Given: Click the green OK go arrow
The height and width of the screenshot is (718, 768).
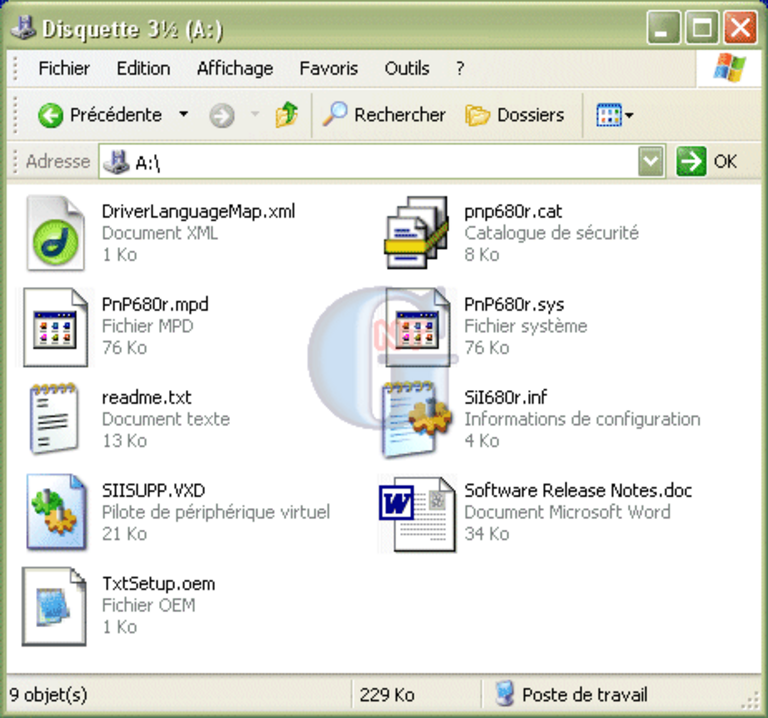Looking at the screenshot, I should (x=691, y=161).
